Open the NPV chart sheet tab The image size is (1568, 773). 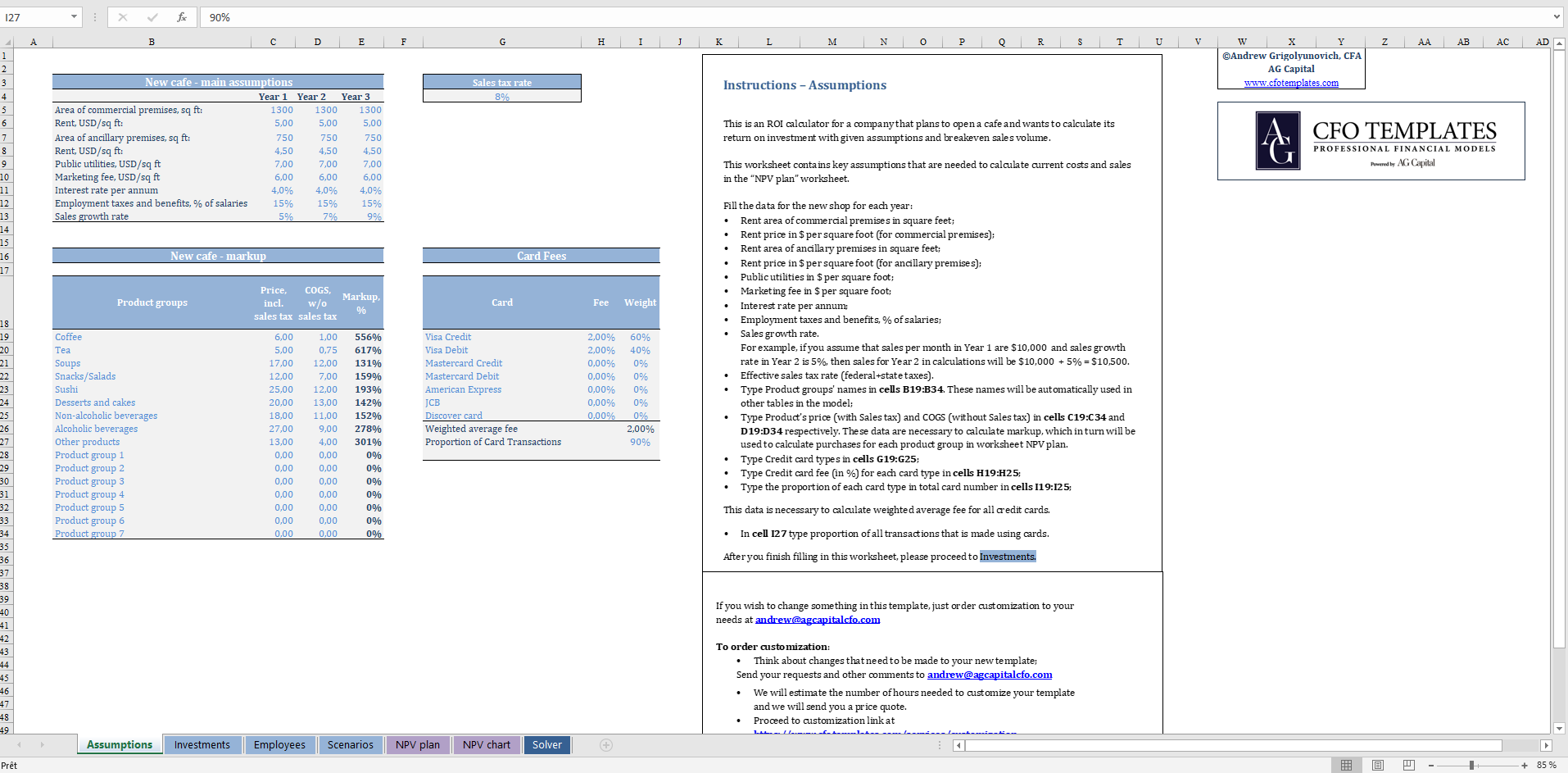click(x=487, y=745)
